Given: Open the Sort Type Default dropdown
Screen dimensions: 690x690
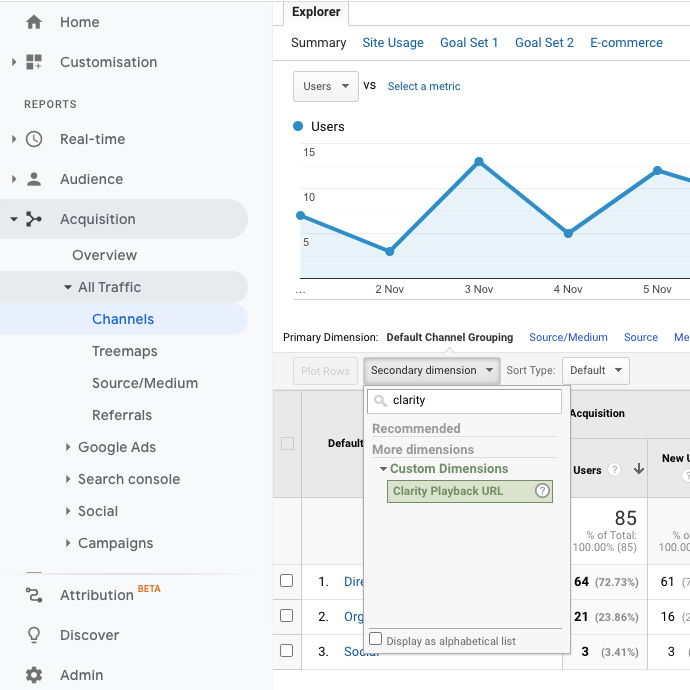Looking at the screenshot, I should (596, 371).
